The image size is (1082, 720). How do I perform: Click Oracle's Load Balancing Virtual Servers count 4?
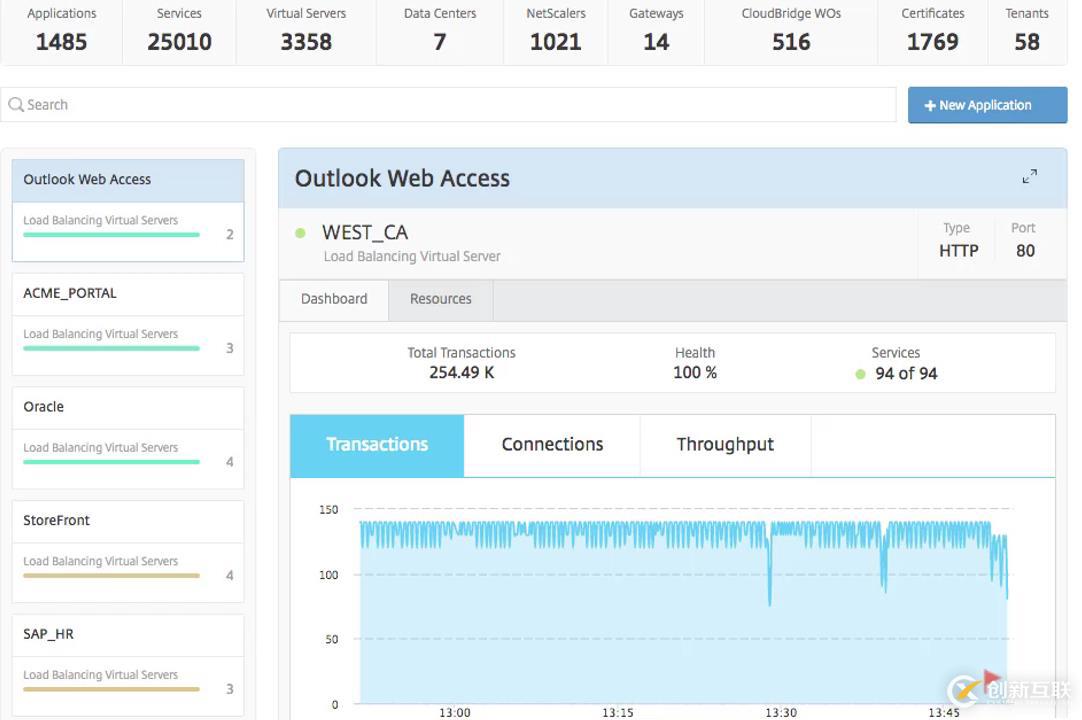[230, 462]
